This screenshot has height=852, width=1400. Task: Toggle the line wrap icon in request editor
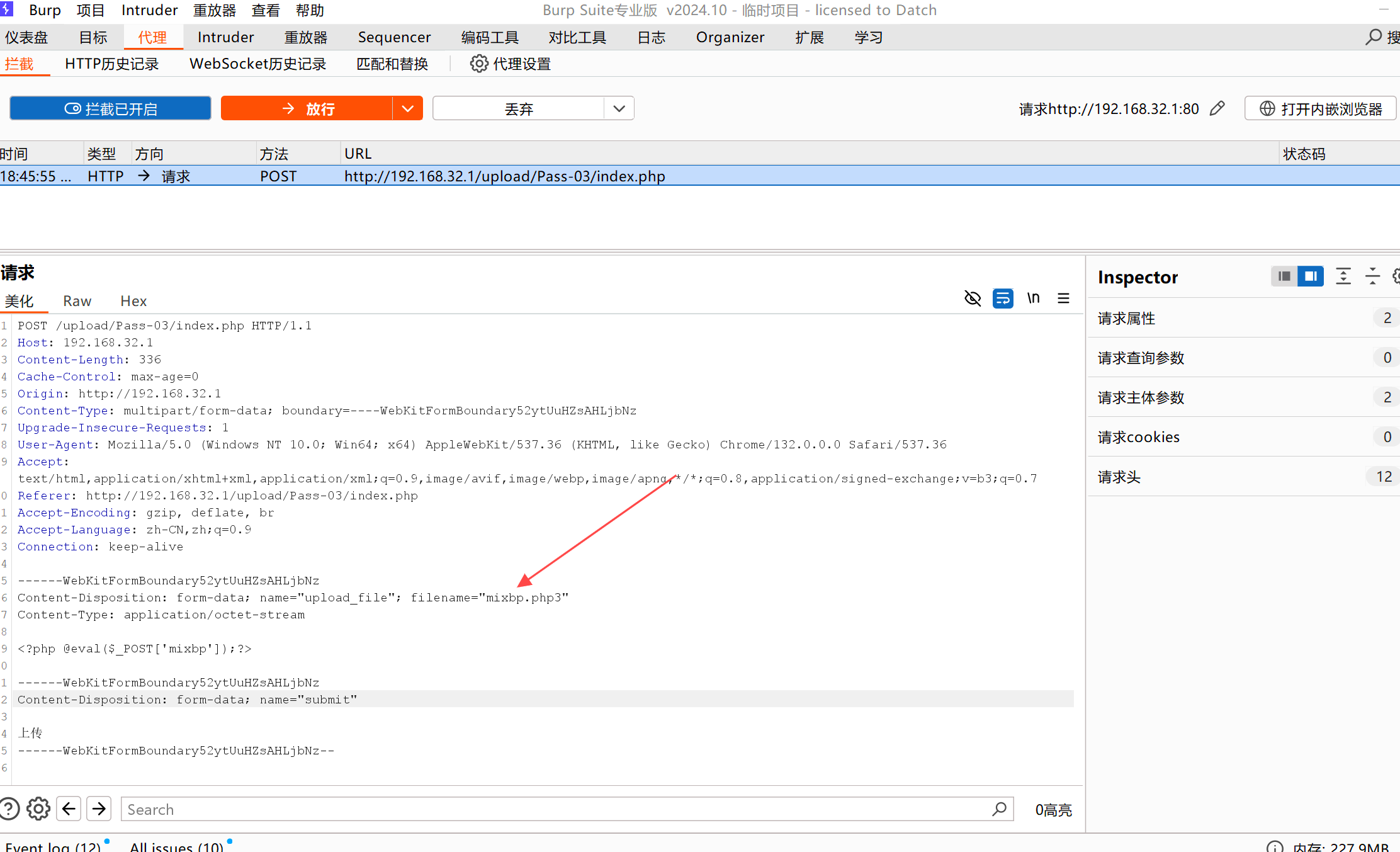[x=1003, y=298]
